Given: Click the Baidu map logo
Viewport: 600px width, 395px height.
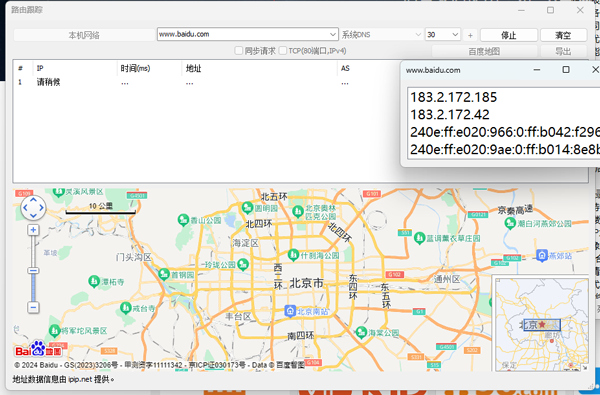Looking at the screenshot, I should click(38, 349).
